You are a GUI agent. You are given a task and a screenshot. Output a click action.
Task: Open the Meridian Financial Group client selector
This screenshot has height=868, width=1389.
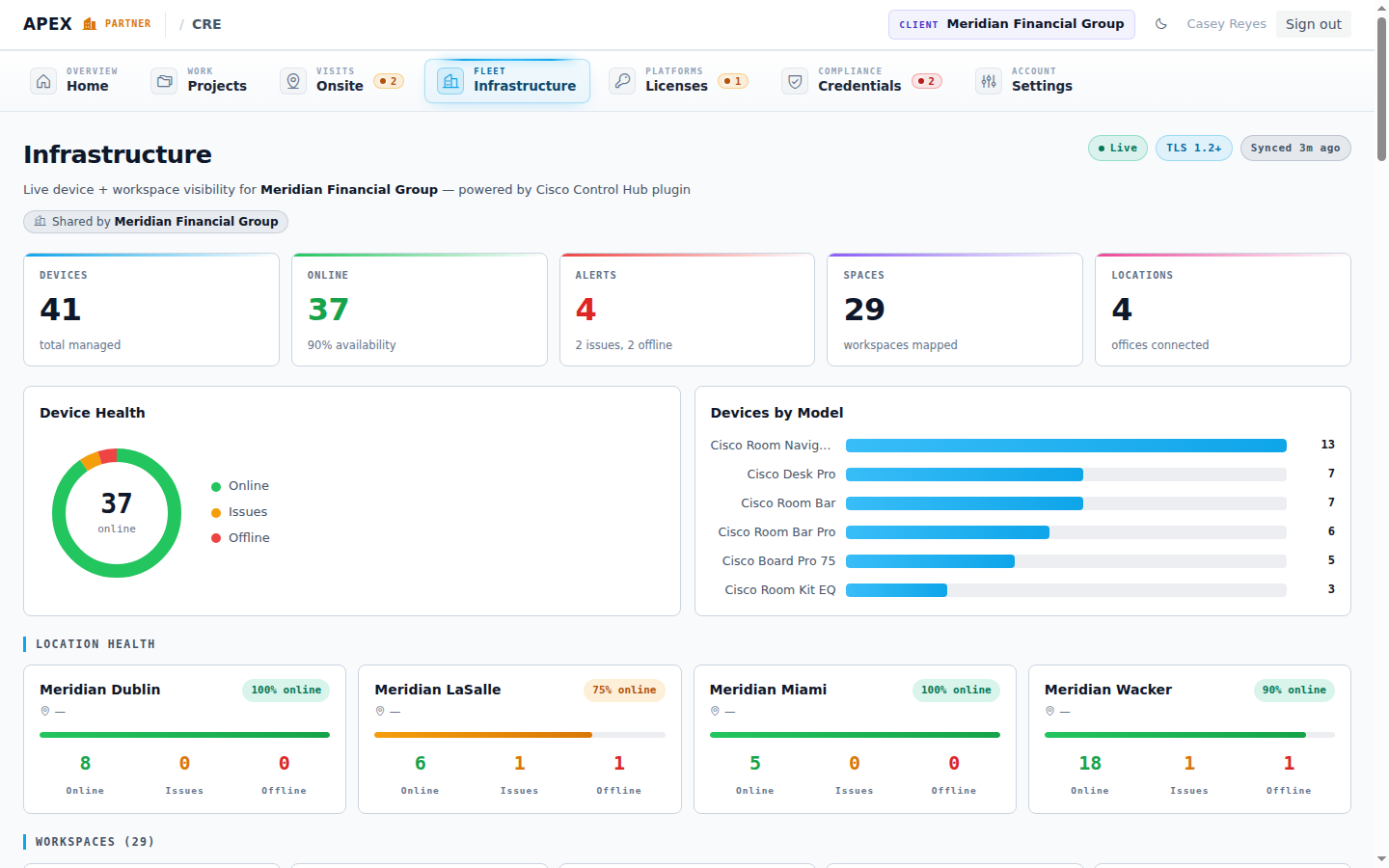(1011, 24)
